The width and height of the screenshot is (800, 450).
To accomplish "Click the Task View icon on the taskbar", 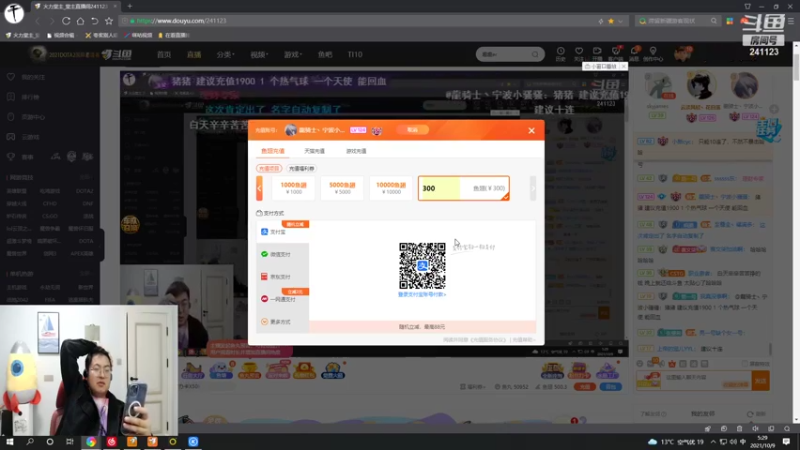I will [70, 442].
